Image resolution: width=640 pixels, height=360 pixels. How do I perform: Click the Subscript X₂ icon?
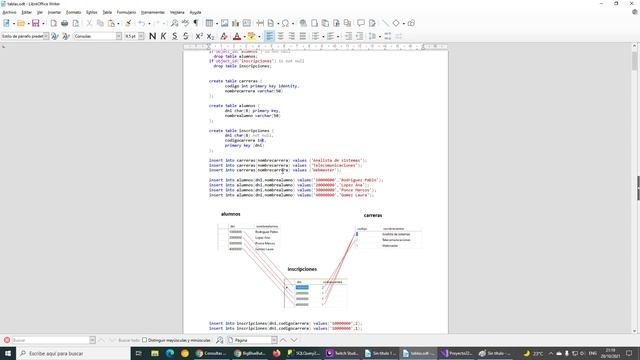[x=210, y=36]
